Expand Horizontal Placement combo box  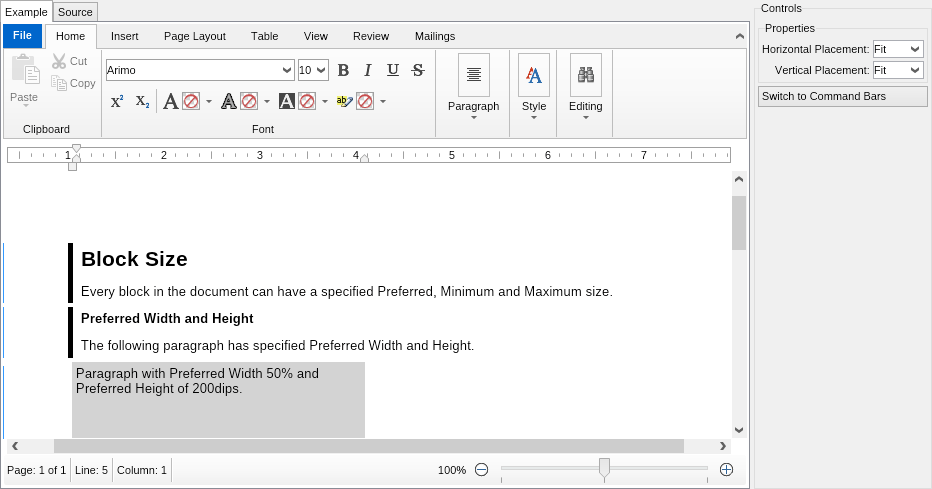coord(915,49)
